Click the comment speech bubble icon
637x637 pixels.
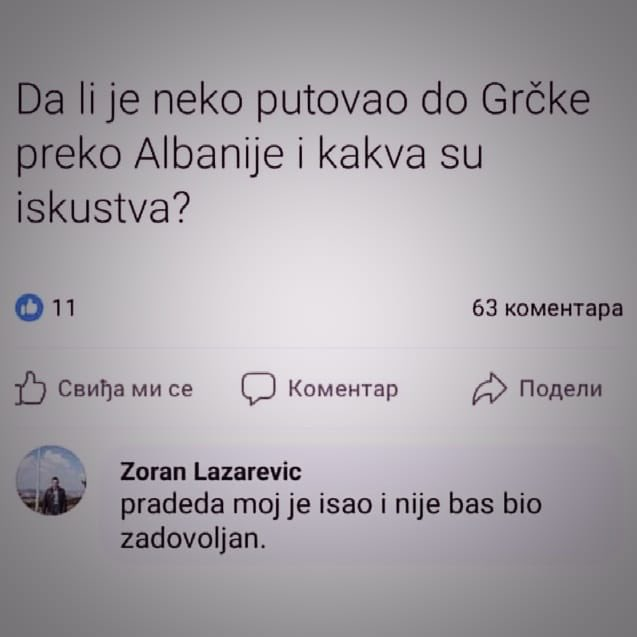point(258,388)
